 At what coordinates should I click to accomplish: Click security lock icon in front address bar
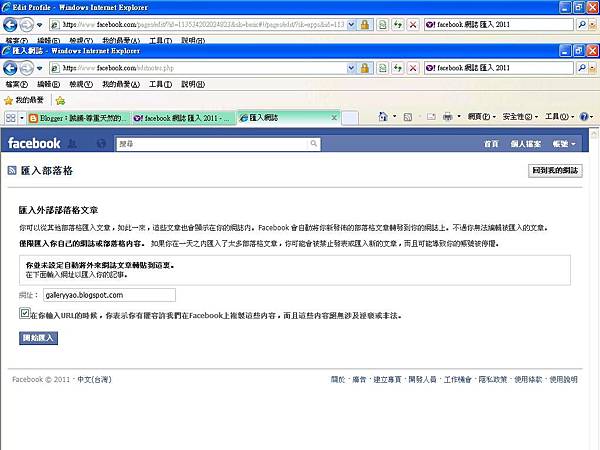365,68
